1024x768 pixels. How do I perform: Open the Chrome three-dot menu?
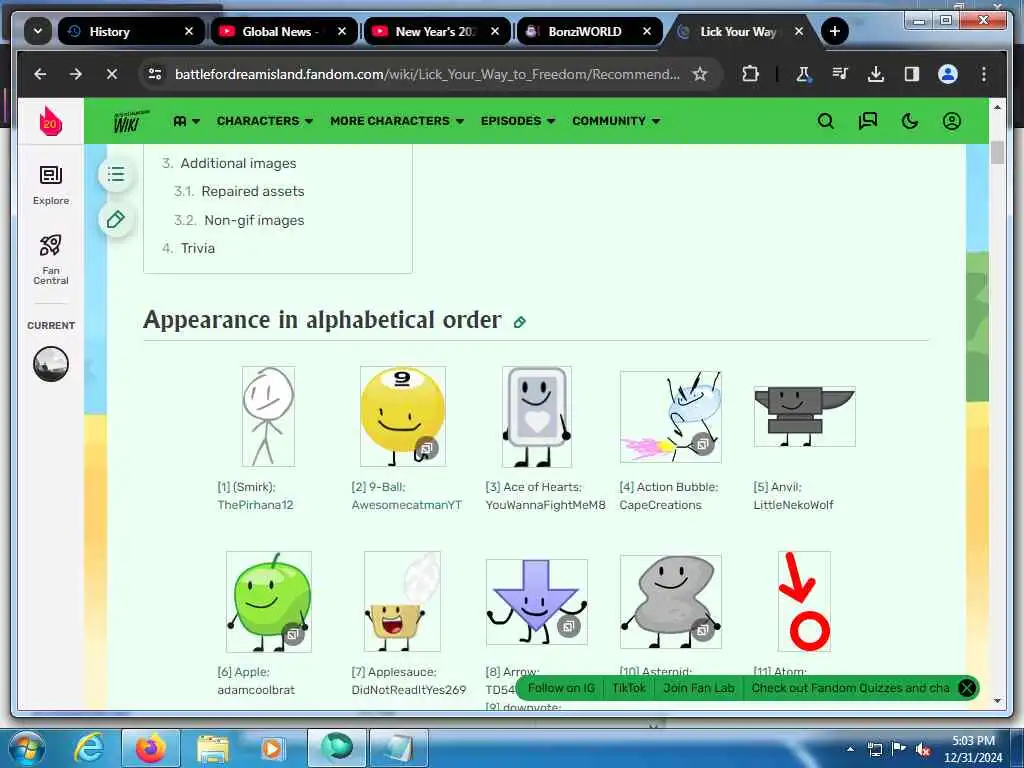(x=984, y=74)
